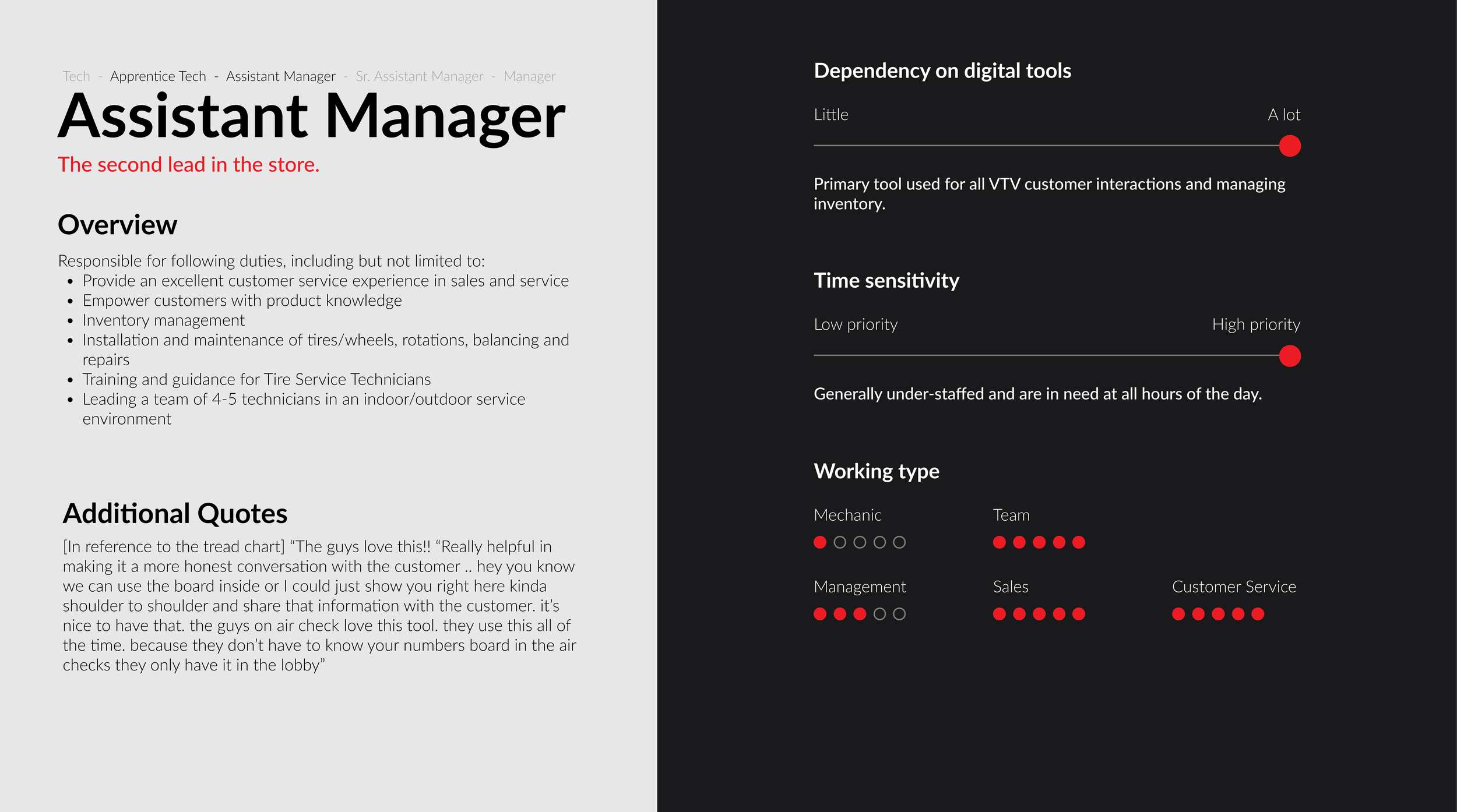Select the Assistant Manager breadcrumb item
The image size is (1457, 812).
(x=280, y=76)
